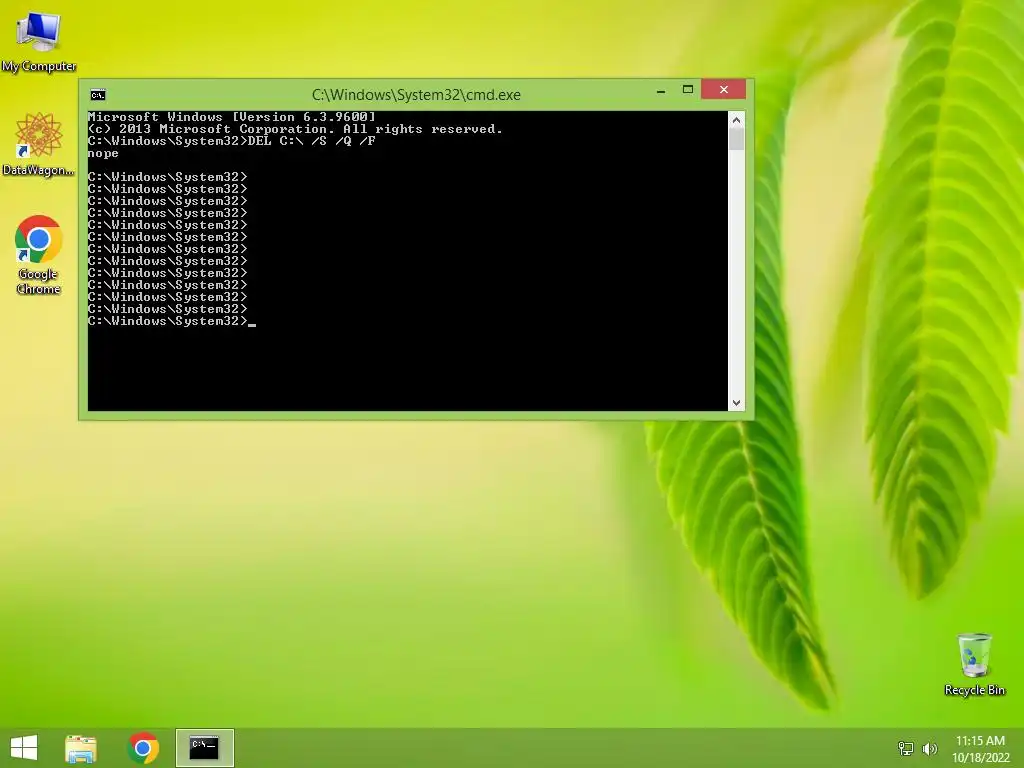Close the cmd.exe window
1024x768 pixels.
[724, 89]
